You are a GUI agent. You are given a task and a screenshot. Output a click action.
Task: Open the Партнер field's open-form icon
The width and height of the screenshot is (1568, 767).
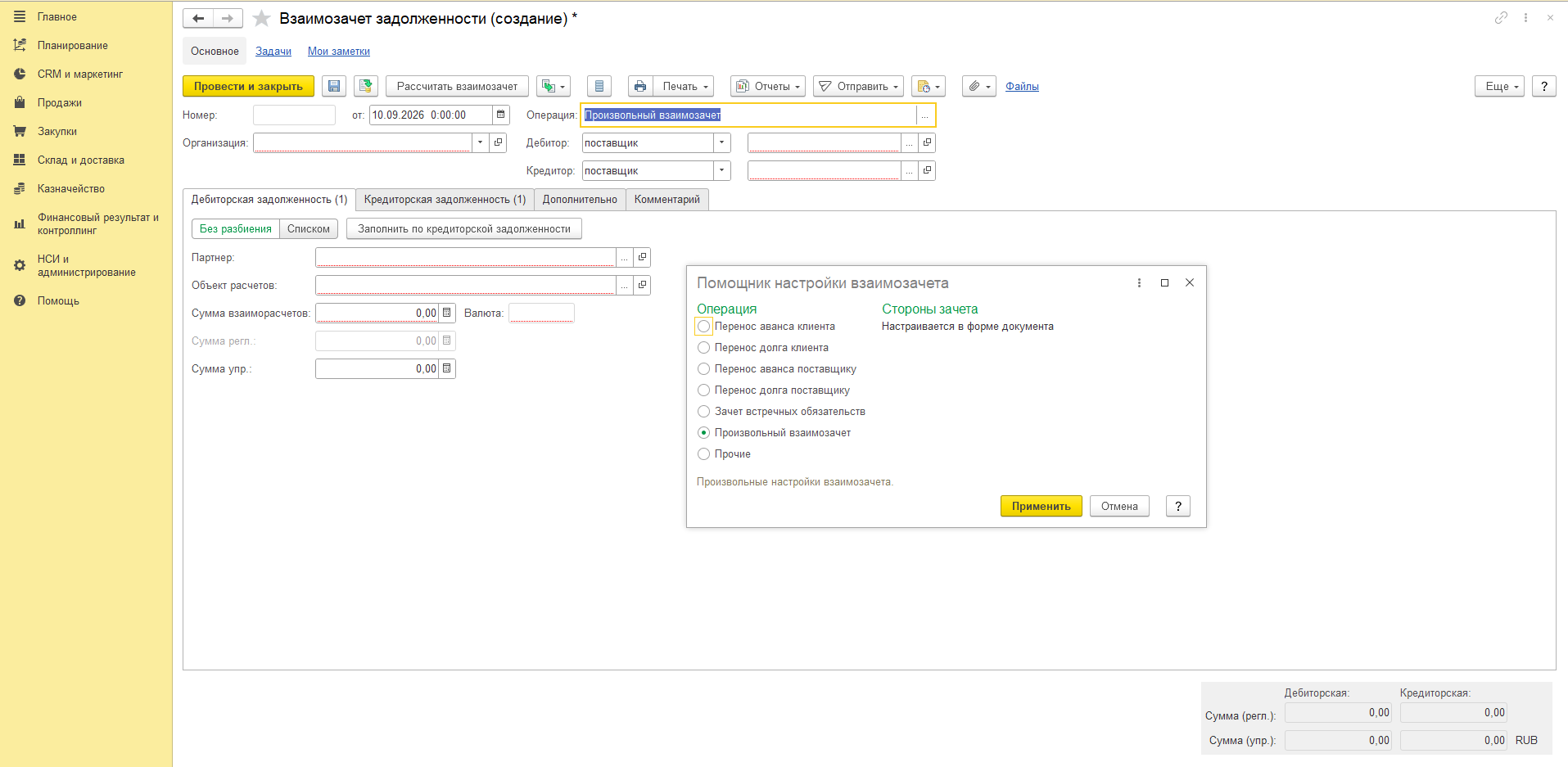643,257
